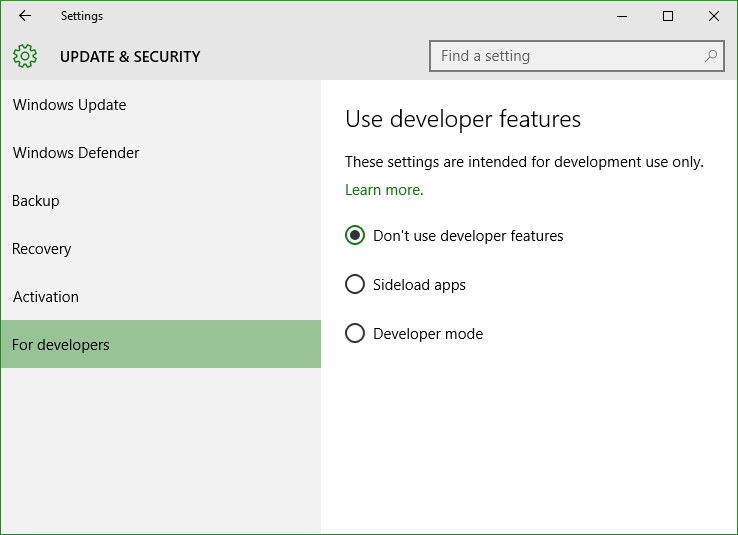Viewport: 738px width, 535px height.
Task: Go back using the back arrow icon
Action: (25, 16)
